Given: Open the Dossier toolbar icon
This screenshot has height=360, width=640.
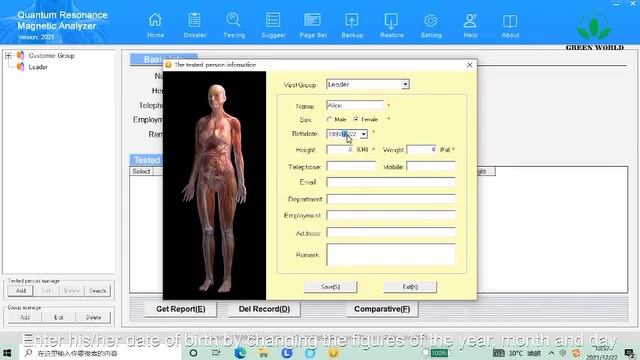Looking at the screenshot, I should pos(195,25).
